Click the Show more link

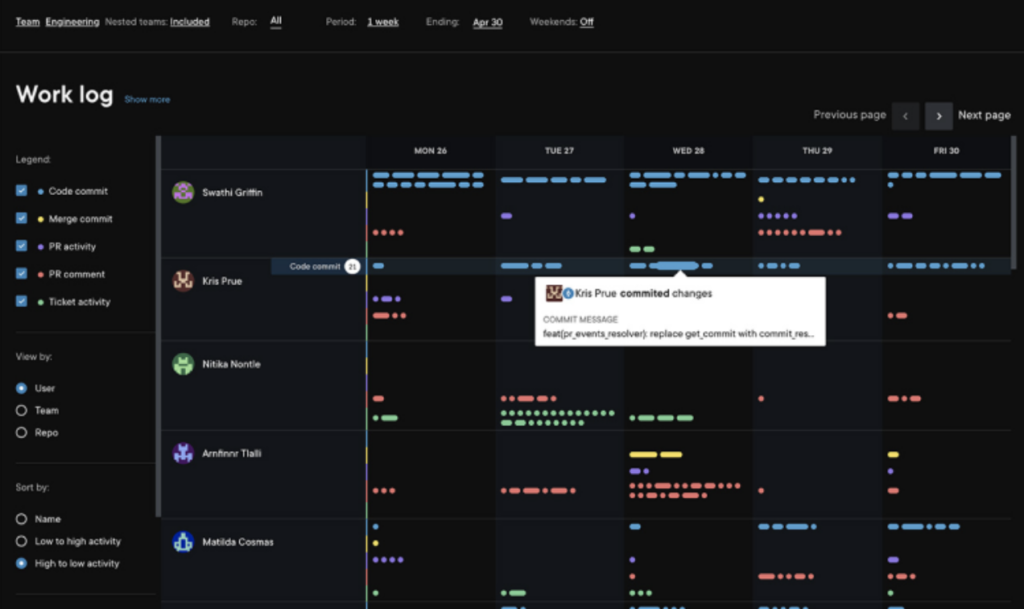(146, 99)
